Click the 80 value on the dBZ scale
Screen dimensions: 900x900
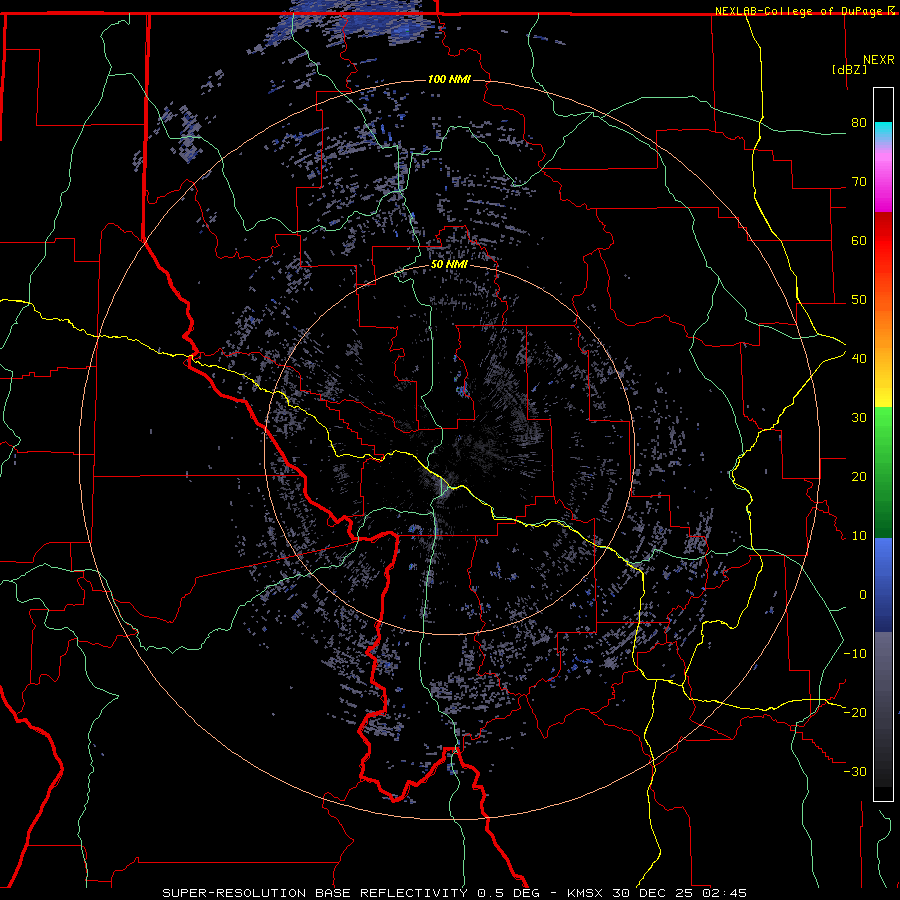point(859,122)
